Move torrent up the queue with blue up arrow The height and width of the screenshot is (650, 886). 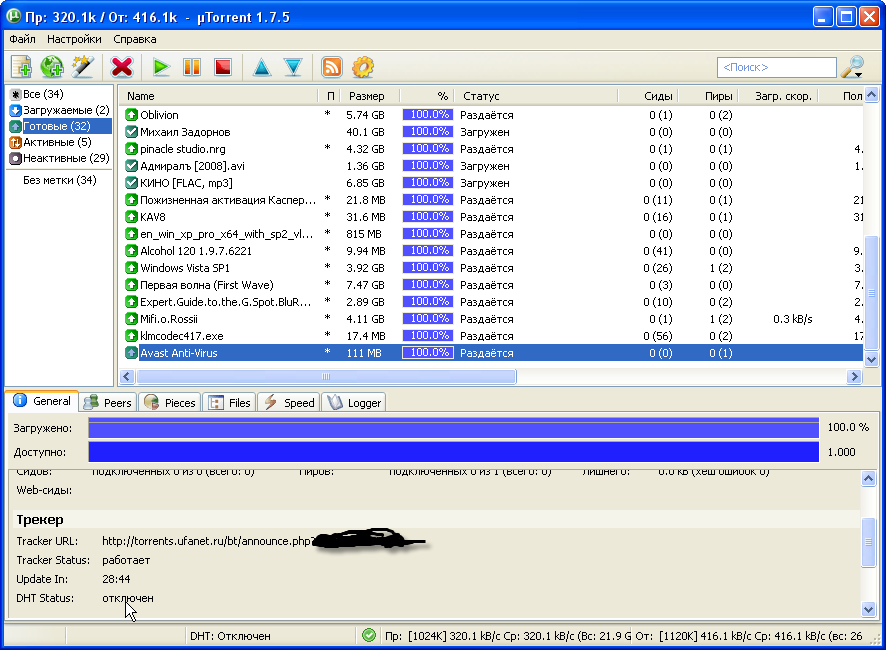[262, 67]
